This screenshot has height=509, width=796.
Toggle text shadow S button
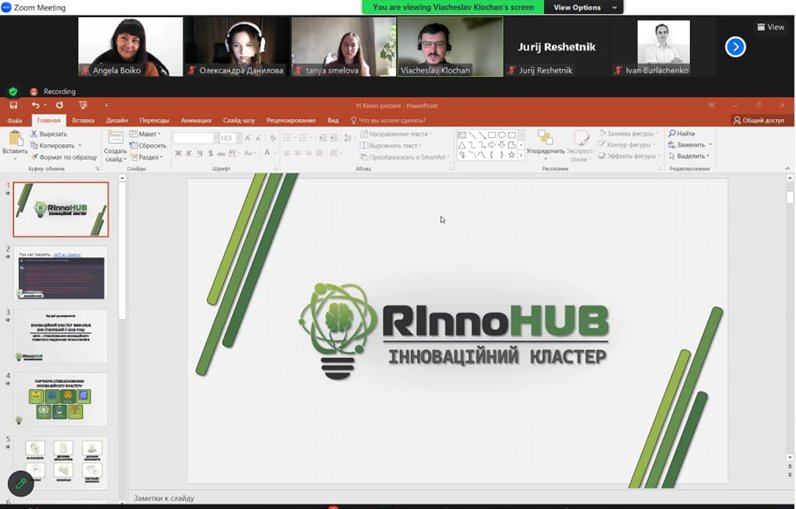[210, 153]
